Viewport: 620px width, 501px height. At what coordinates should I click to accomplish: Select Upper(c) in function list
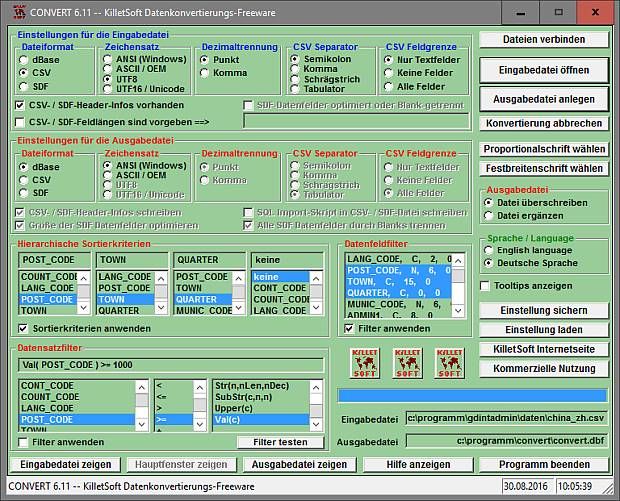tap(261, 408)
